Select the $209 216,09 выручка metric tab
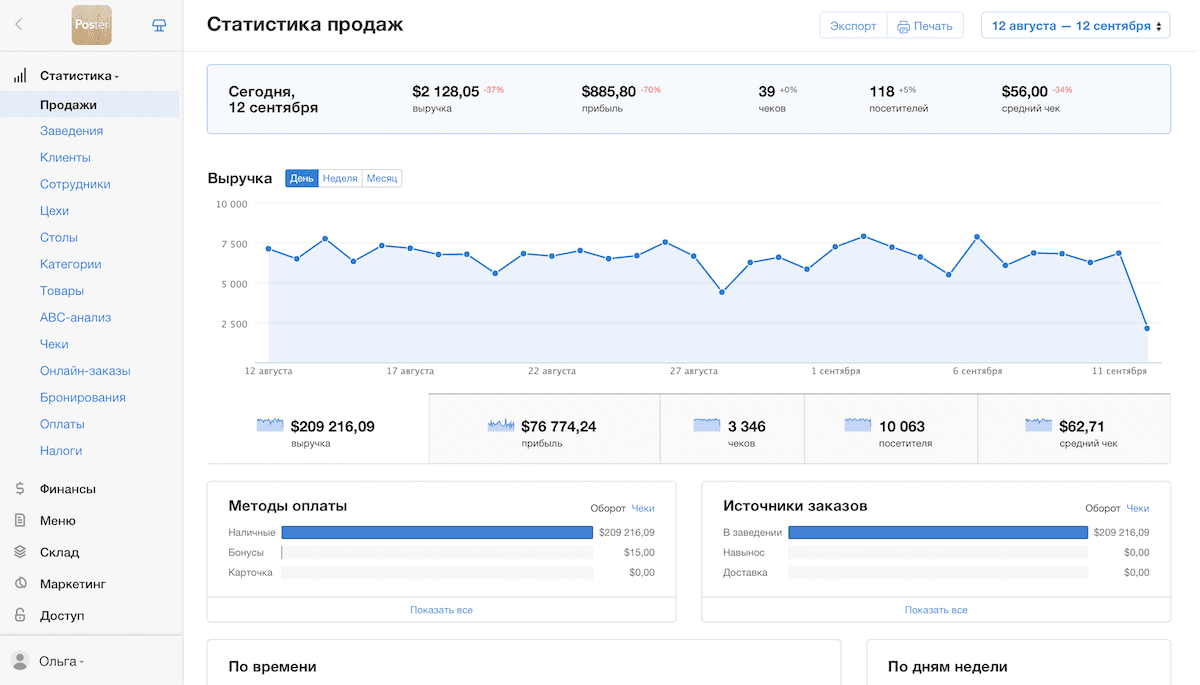Image resolution: width=1200 pixels, height=685 pixels. click(x=318, y=429)
